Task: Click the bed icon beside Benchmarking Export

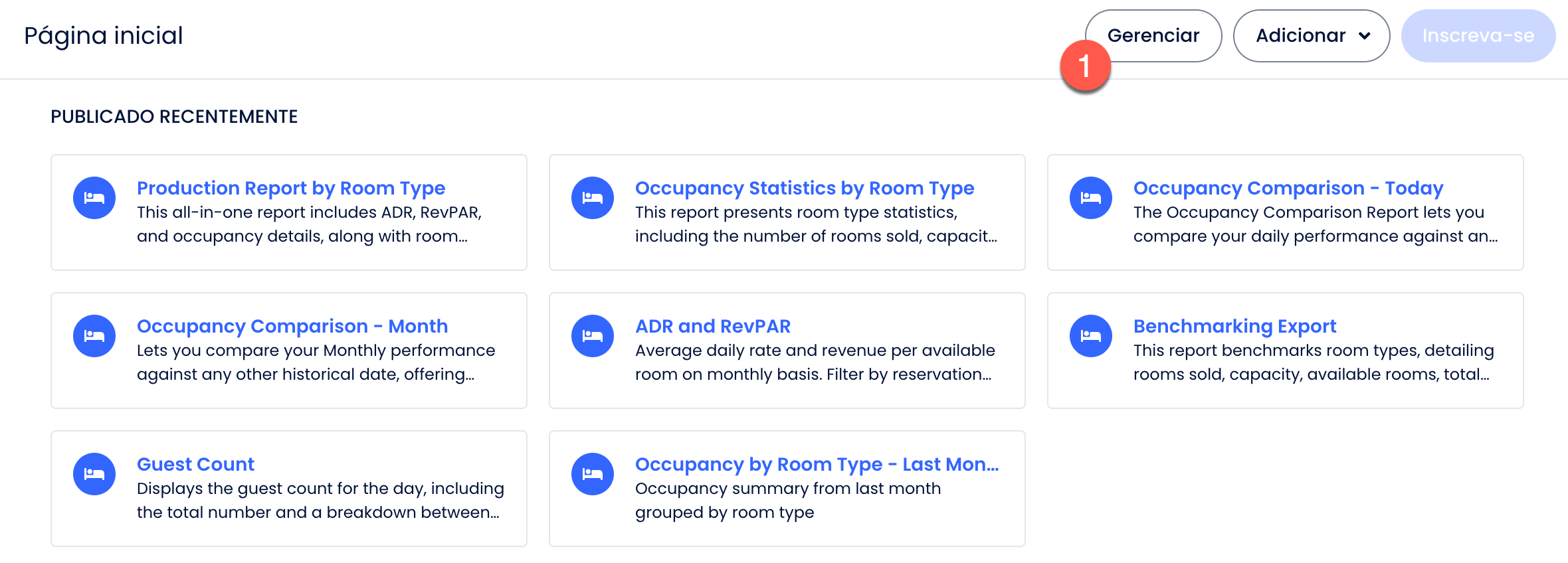Action: tap(1091, 336)
